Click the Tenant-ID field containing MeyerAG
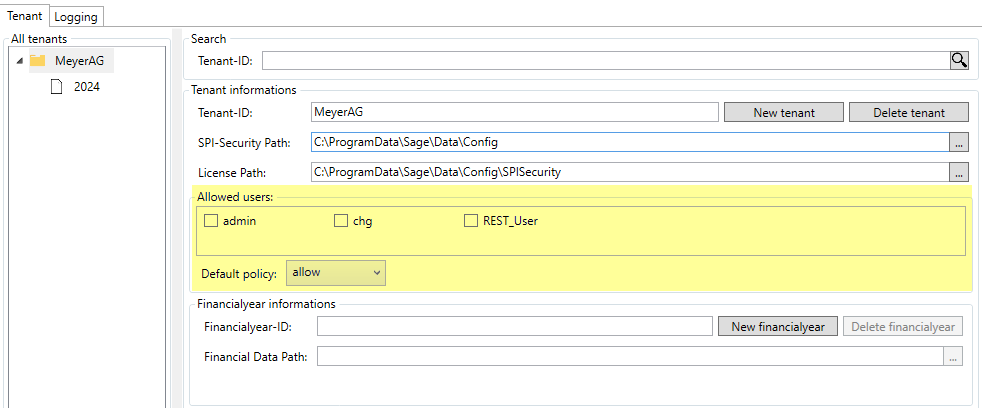The height and width of the screenshot is (408, 982). (x=514, y=113)
